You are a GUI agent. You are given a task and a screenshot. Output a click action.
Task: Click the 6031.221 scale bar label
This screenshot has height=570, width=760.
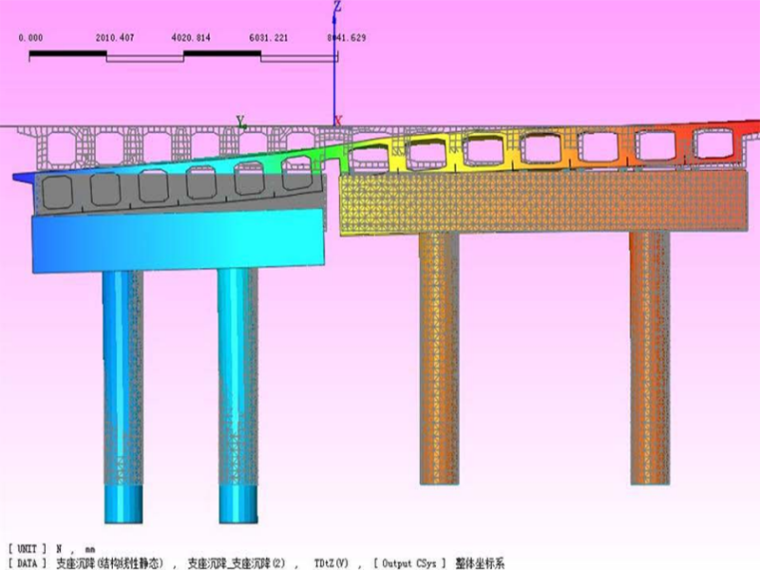[269, 38]
